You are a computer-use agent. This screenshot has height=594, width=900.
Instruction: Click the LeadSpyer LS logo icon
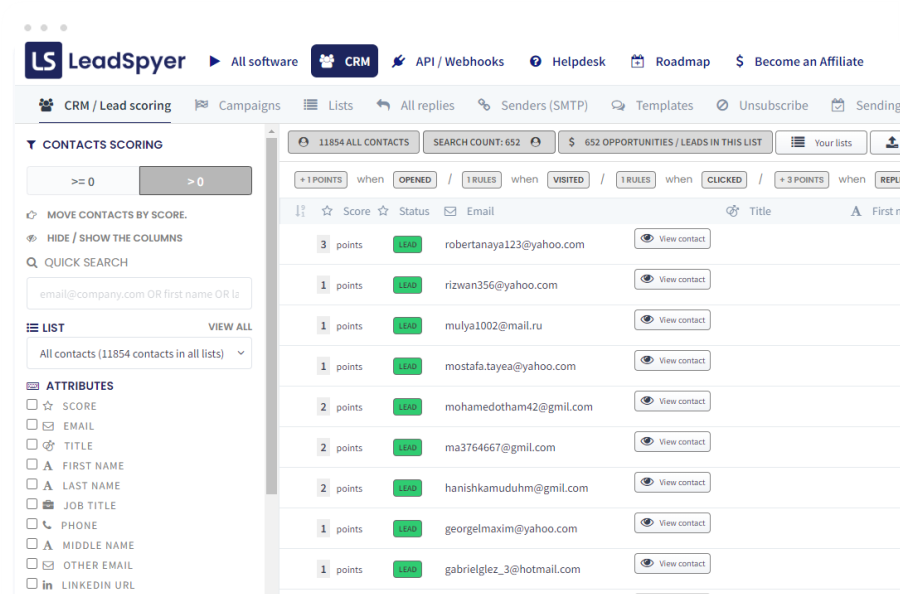[44, 60]
